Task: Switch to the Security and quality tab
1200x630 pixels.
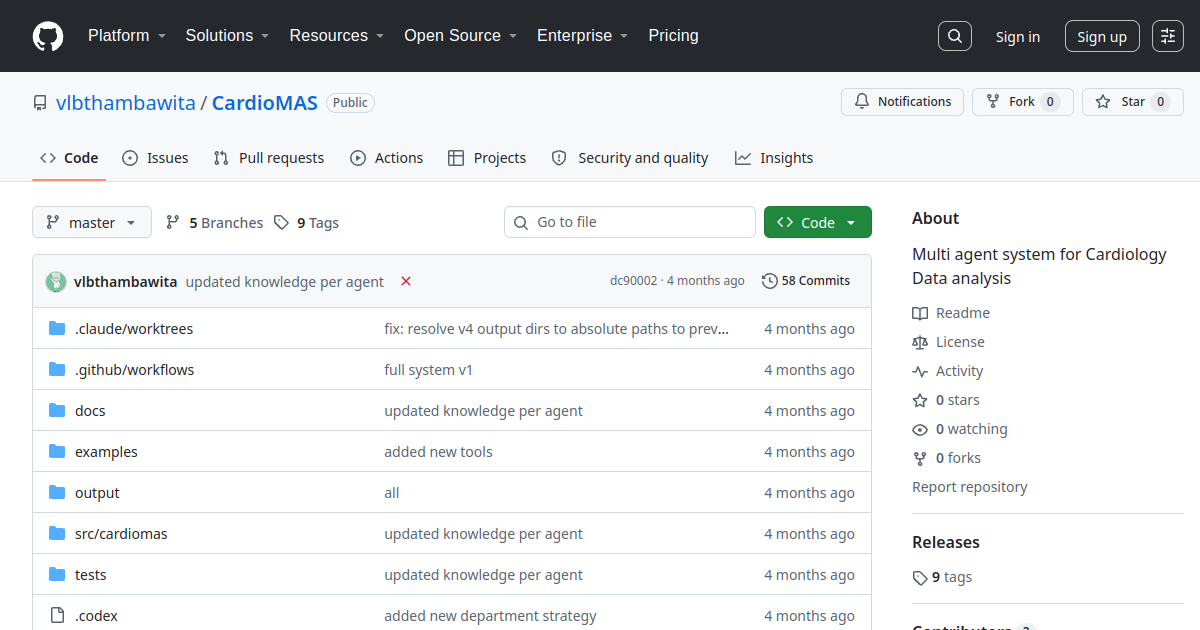Action: point(630,158)
